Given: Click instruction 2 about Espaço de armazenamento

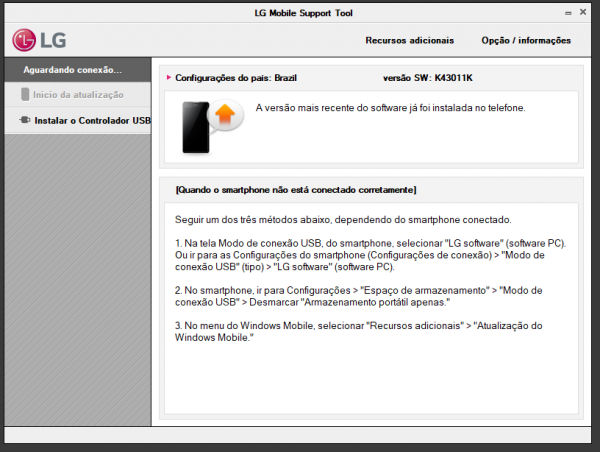Looking at the screenshot, I should [x=359, y=296].
